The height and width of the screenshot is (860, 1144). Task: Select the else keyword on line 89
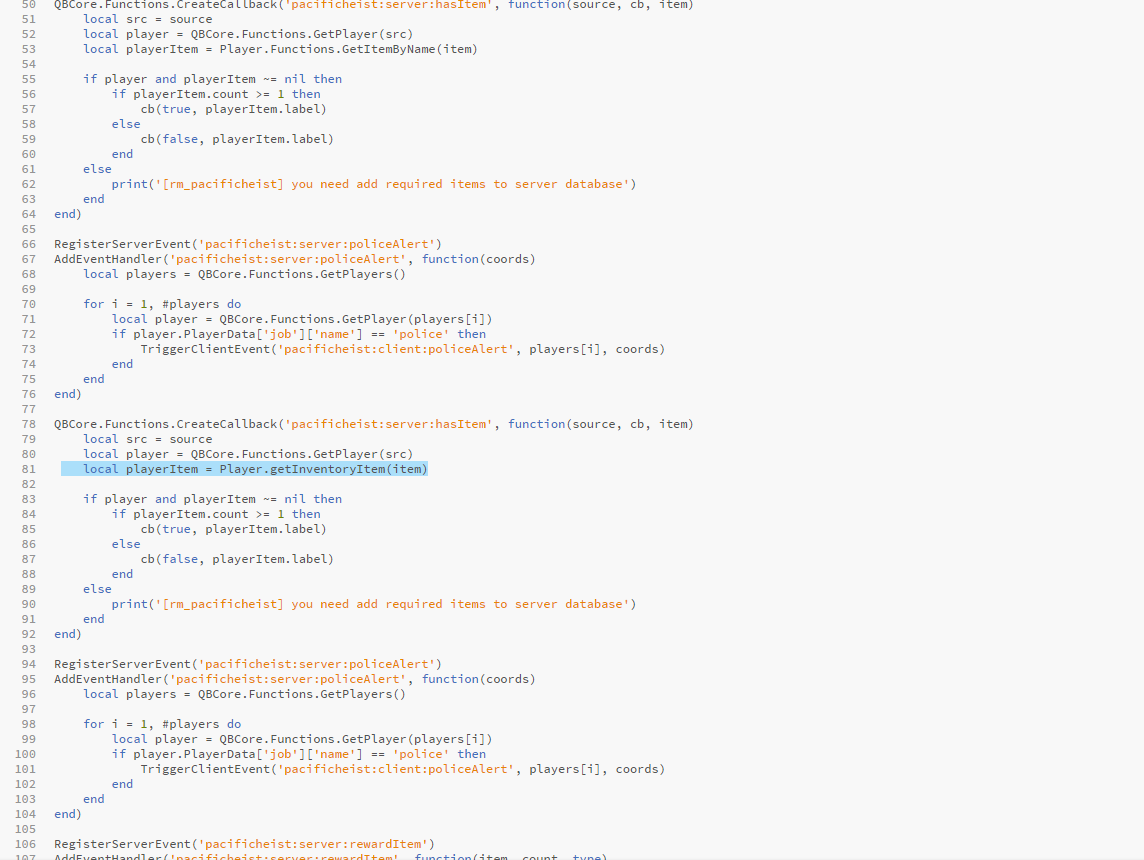[97, 588]
